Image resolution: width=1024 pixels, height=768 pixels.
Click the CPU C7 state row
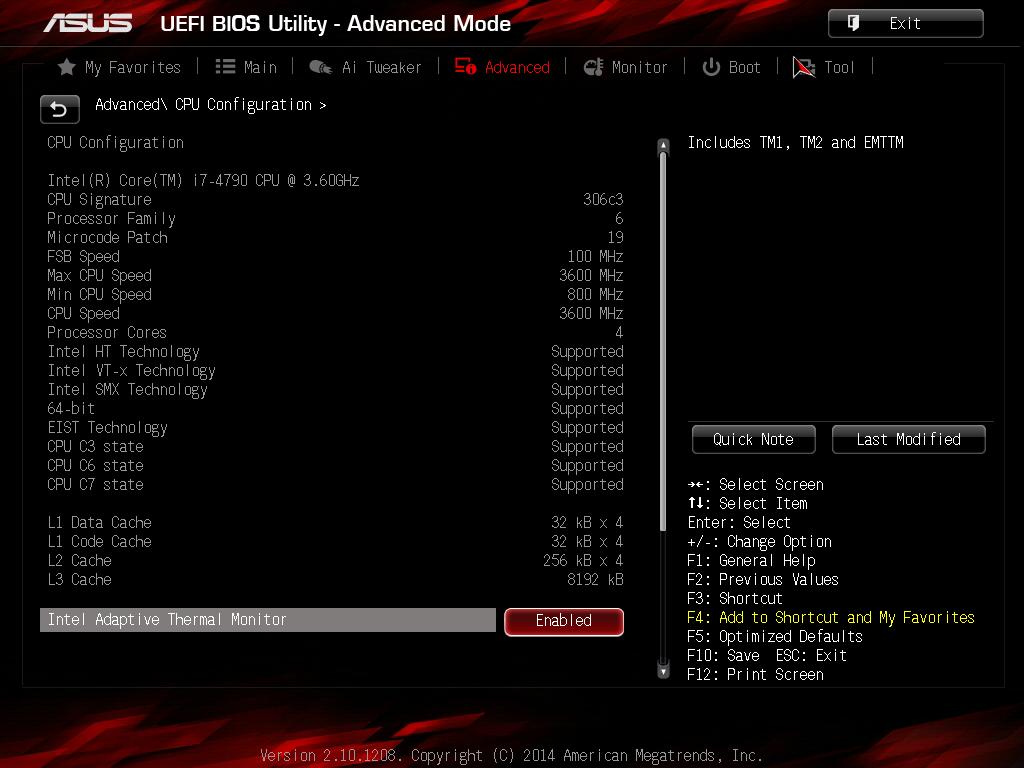point(335,485)
